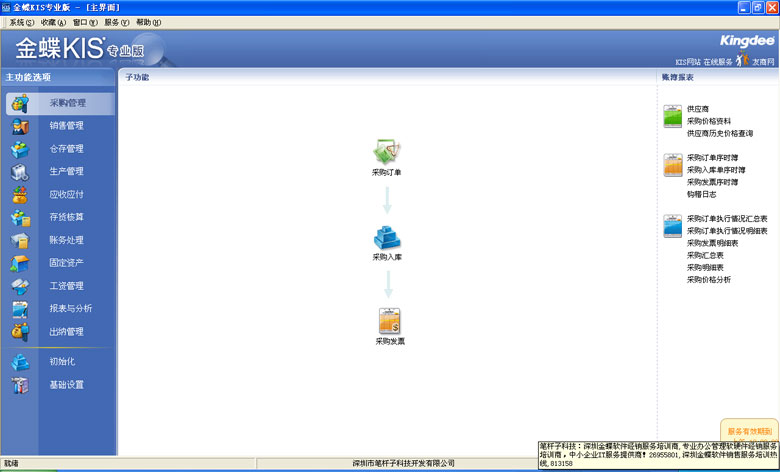Select the 销售管理 sidebar icon
The image size is (780, 472).
[20, 126]
